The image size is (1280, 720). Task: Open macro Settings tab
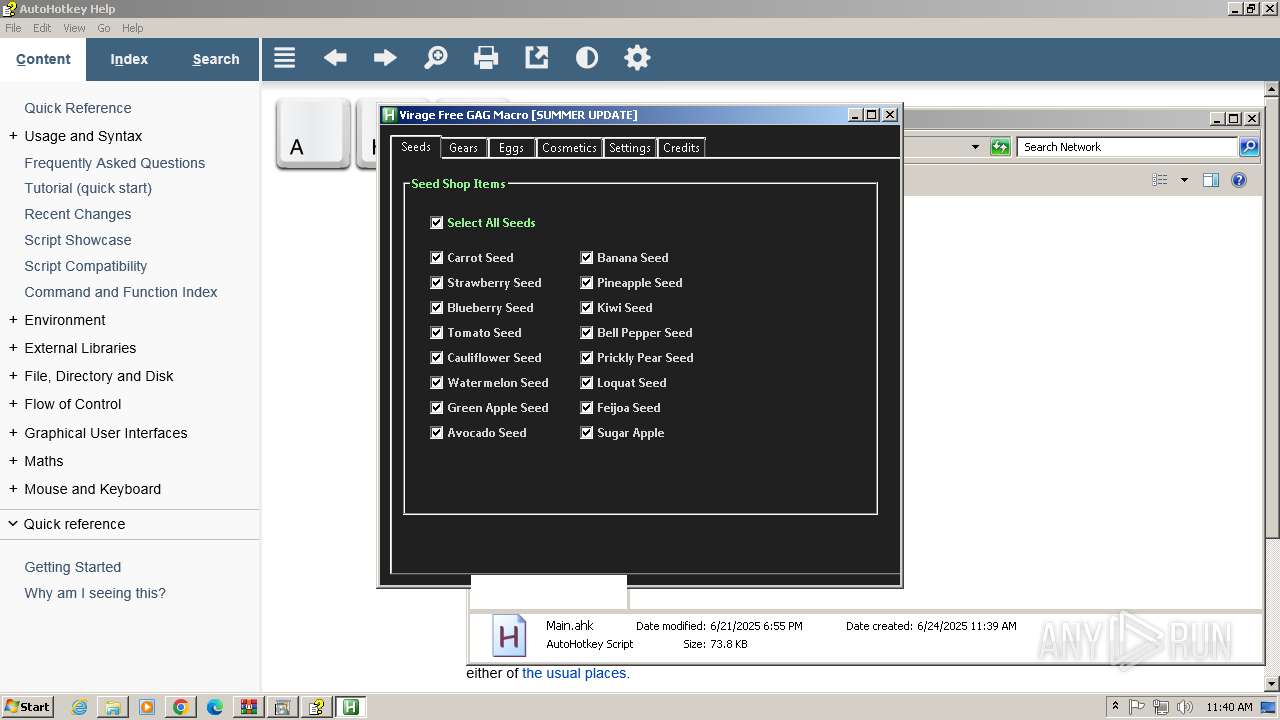[x=630, y=148]
